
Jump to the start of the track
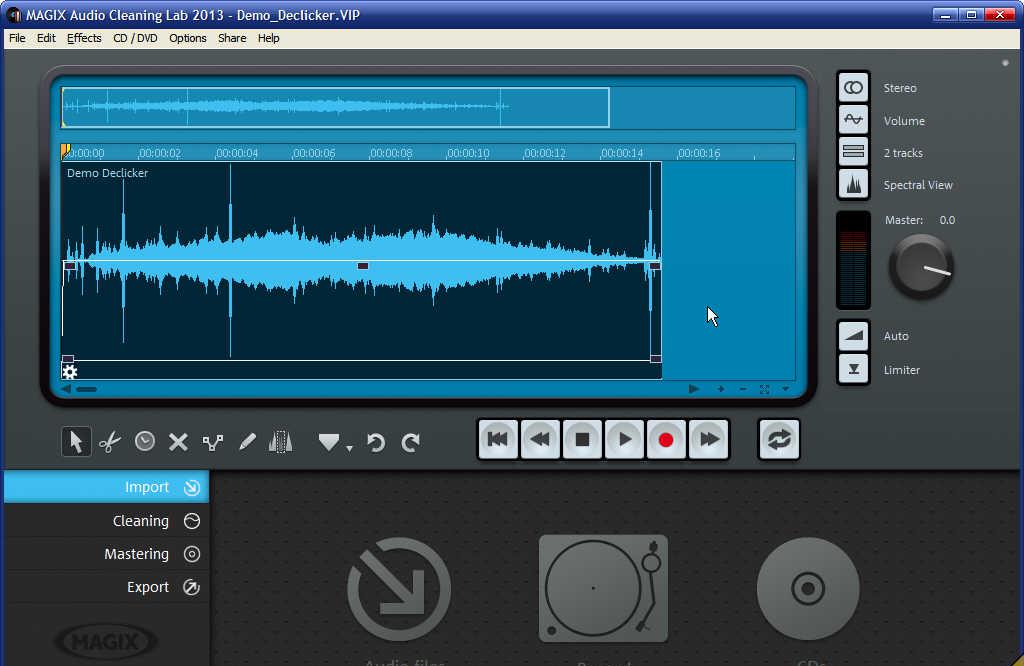coord(498,439)
